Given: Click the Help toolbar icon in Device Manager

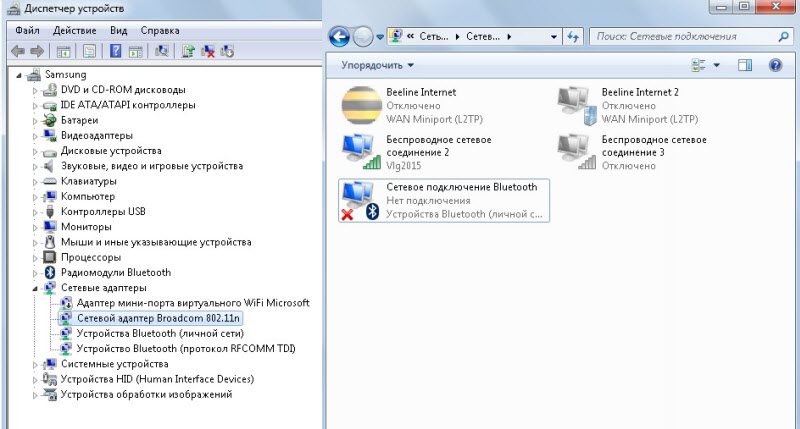Looking at the screenshot, I should 116,51.
